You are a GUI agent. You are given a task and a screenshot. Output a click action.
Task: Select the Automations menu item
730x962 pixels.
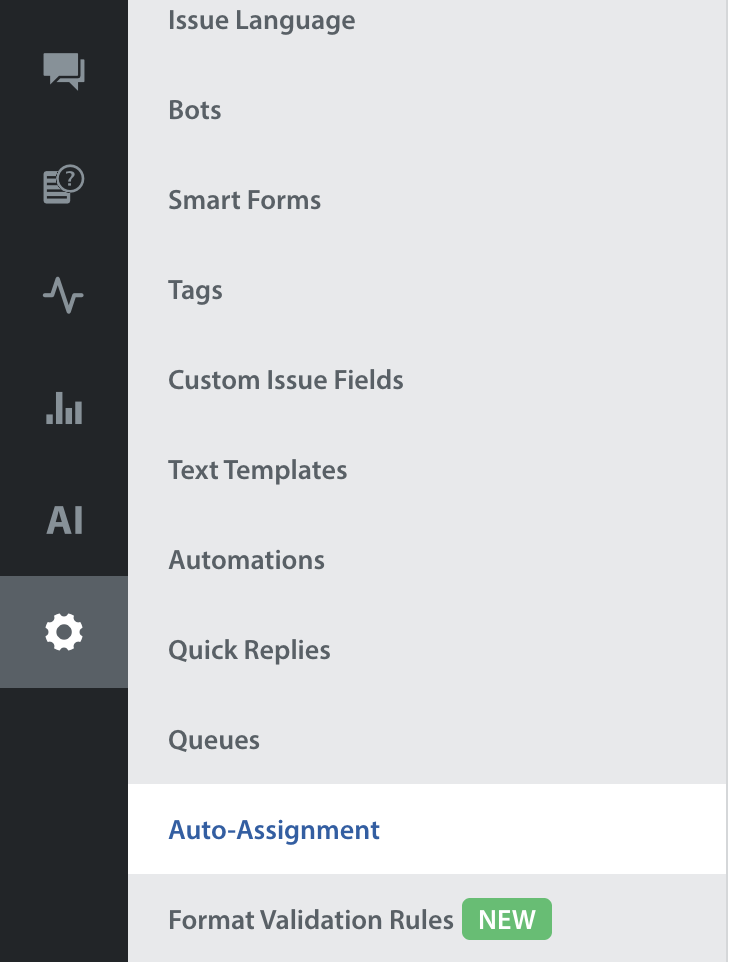[247, 560]
